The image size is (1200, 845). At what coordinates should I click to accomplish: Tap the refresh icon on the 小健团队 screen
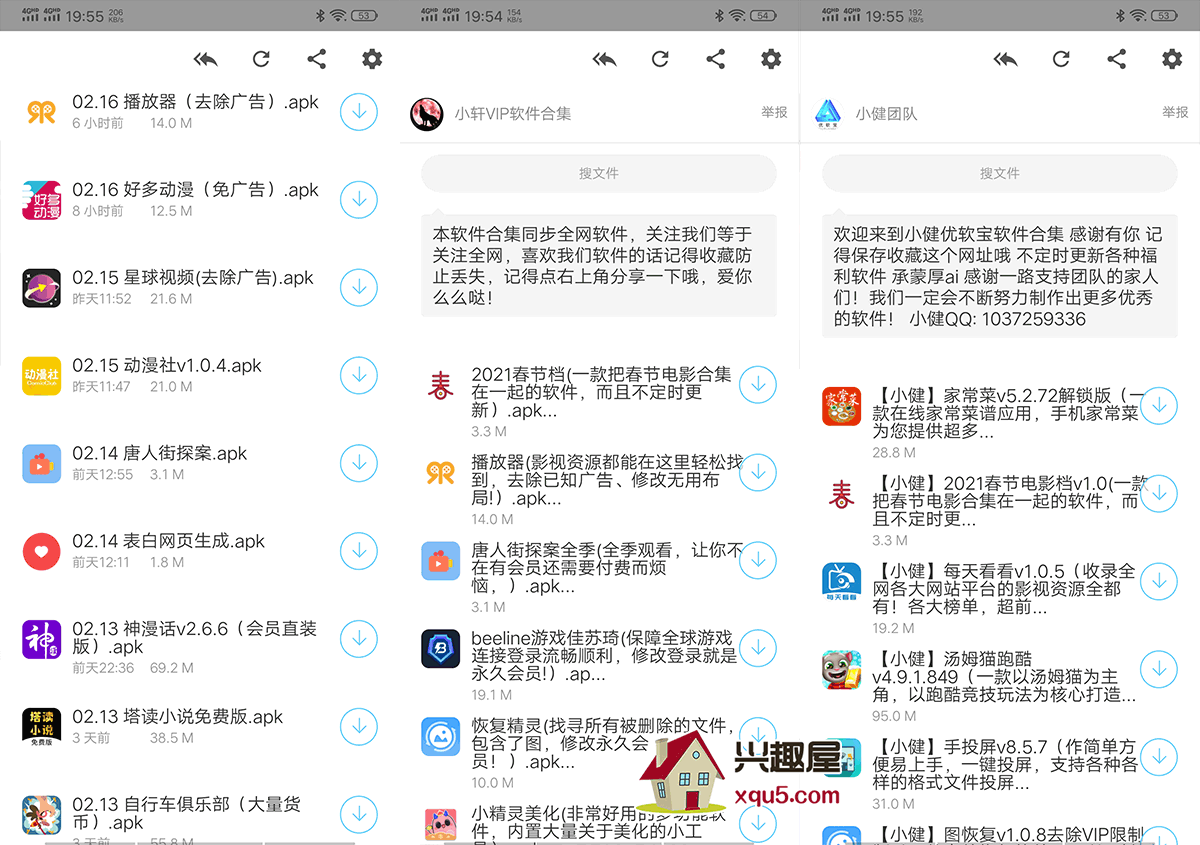[1061, 59]
